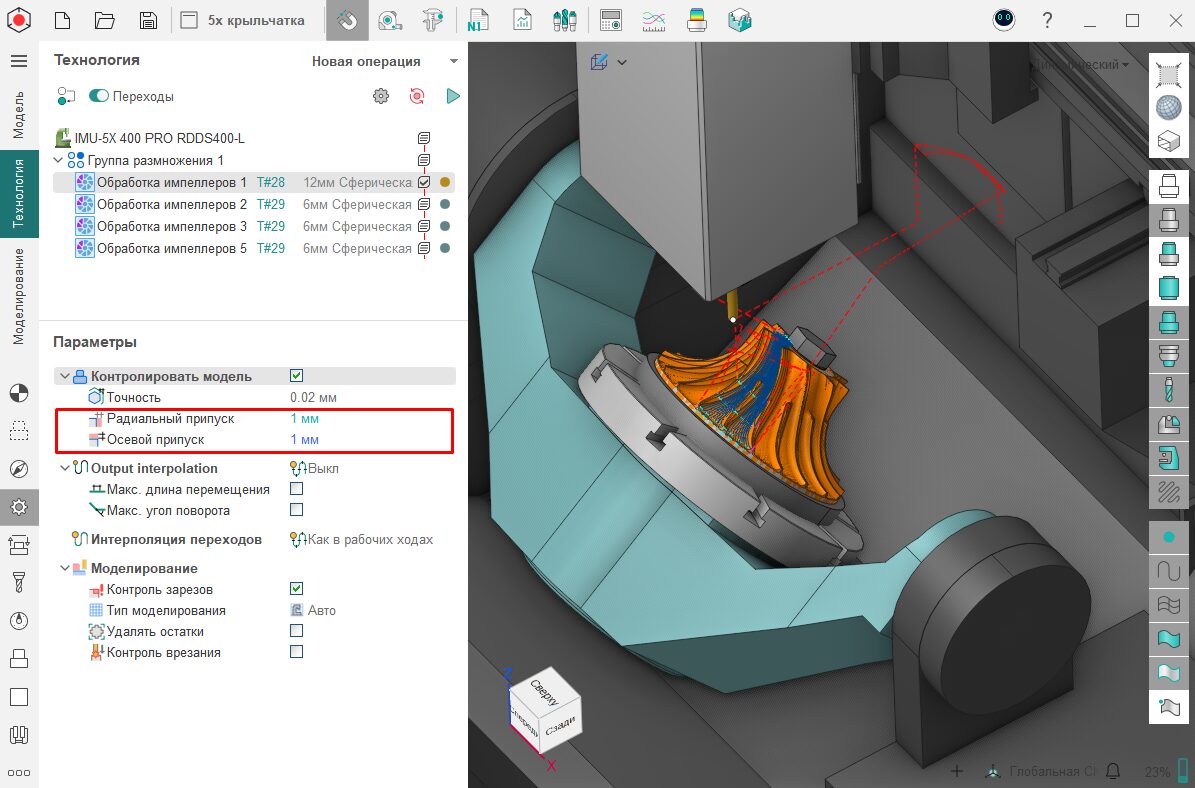
Task: Click the Save diskette icon
Action: point(148,20)
